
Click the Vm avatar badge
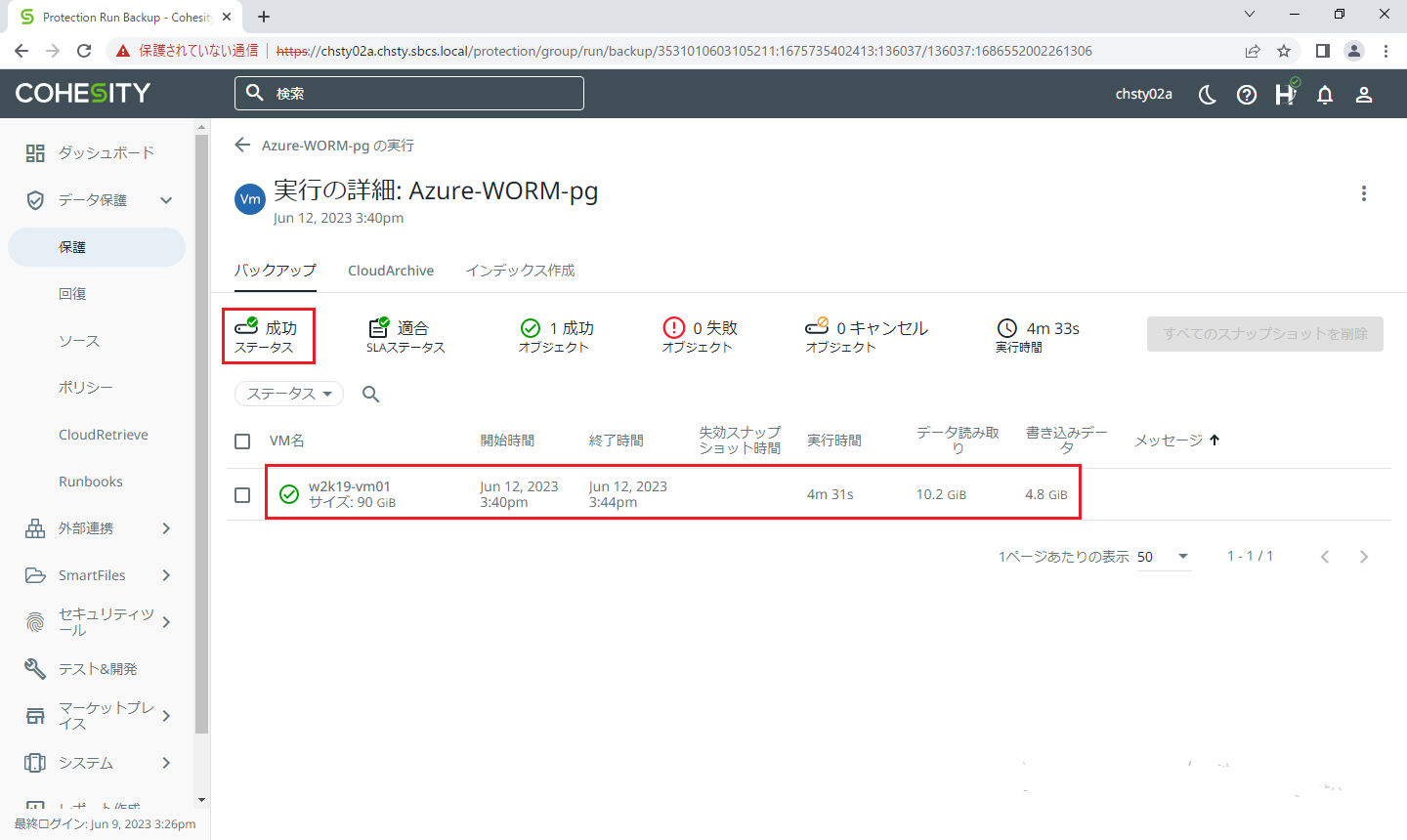(x=250, y=199)
